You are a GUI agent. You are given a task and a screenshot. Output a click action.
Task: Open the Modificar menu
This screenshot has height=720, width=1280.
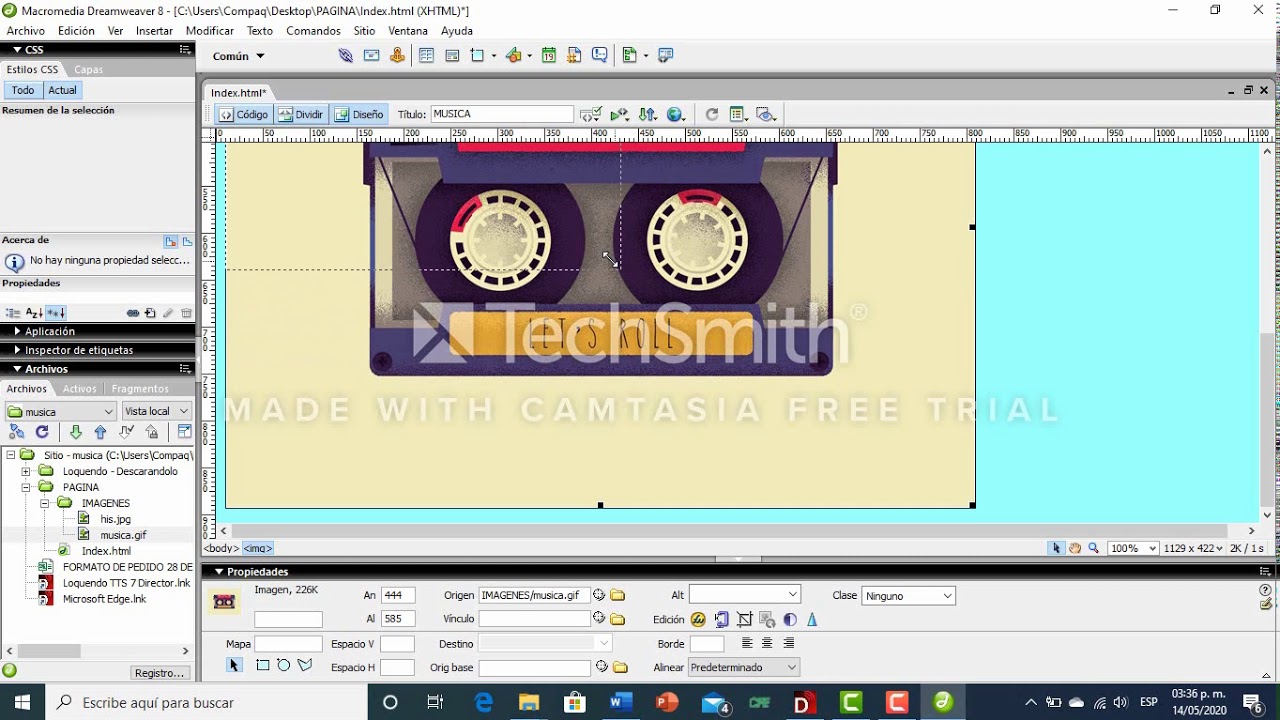(x=210, y=31)
